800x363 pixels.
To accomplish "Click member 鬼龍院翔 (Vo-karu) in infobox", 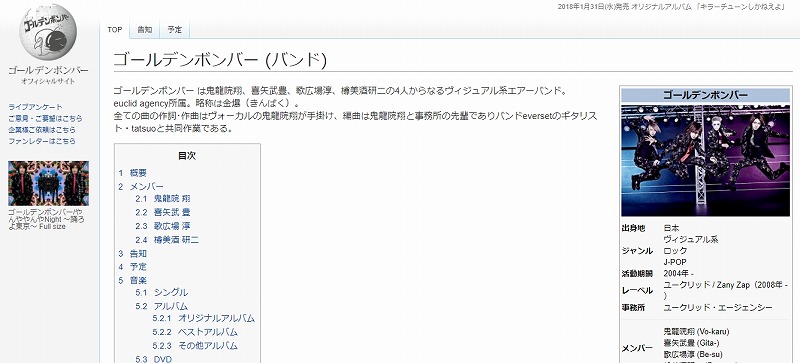I will pyautogui.click(x=696, y=332).
